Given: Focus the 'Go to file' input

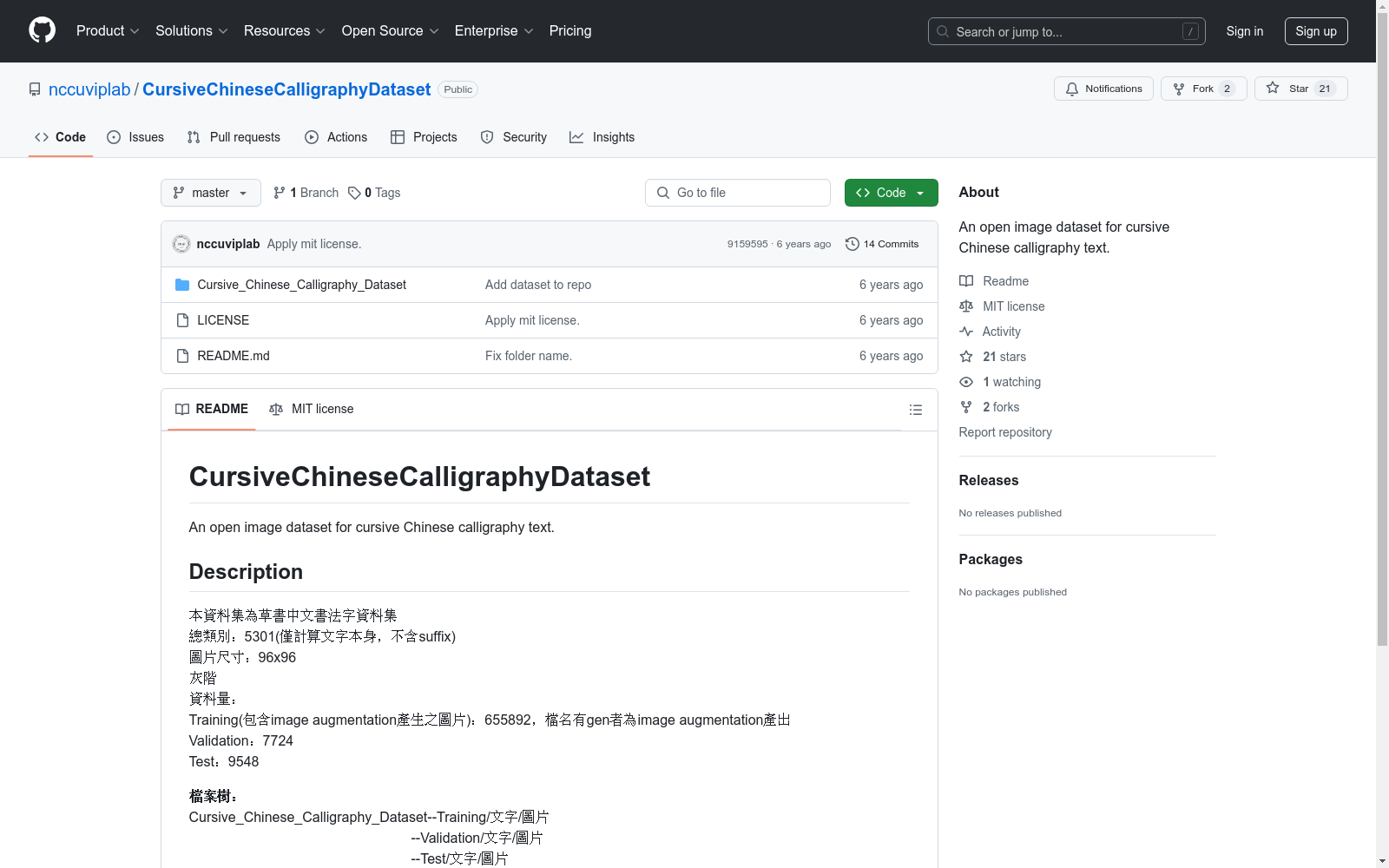Looking at the screenshot, I should [738, 193].
